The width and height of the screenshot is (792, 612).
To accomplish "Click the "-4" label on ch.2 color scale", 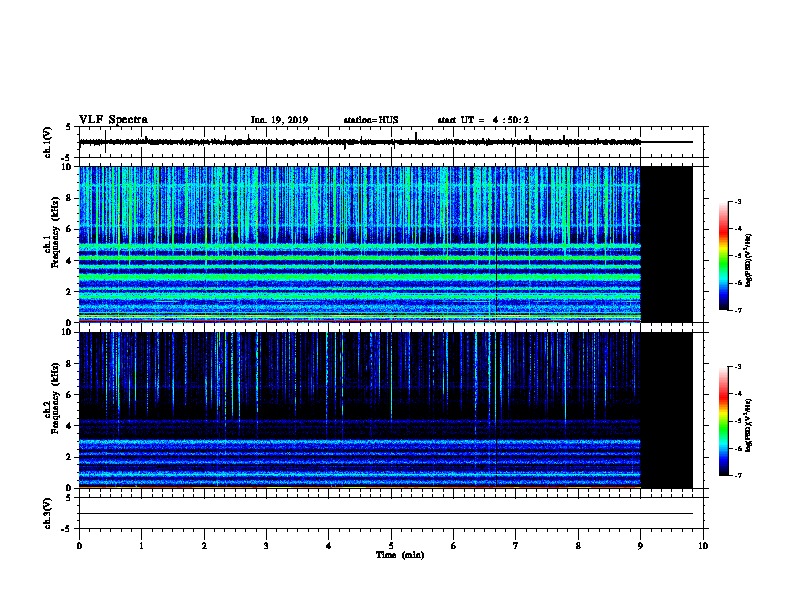I will pos(737,393).
